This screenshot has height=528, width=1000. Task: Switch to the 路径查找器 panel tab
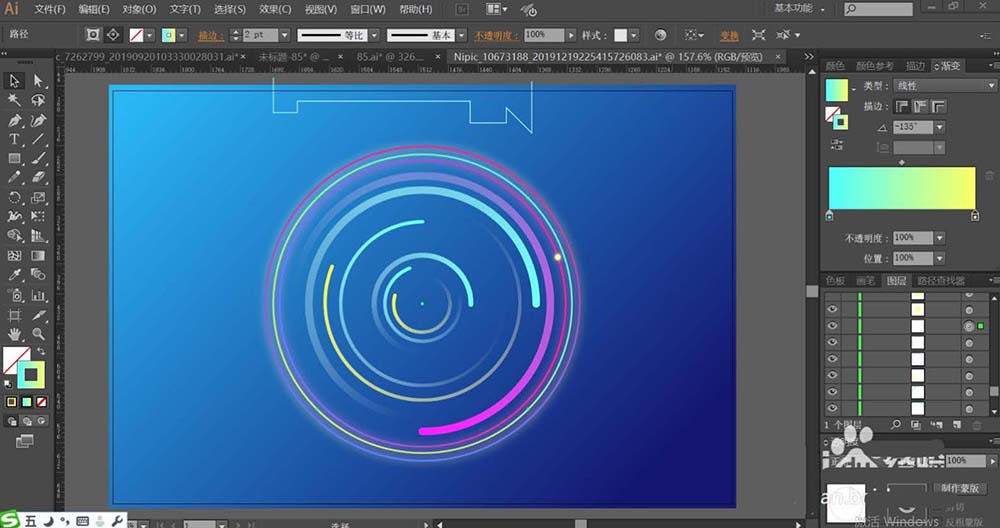pos(942,281)
